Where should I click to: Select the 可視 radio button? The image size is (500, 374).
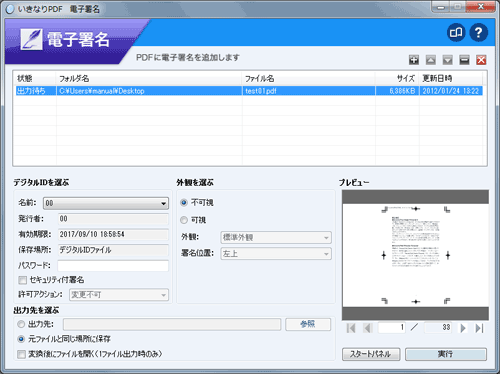tap(184, 220)
